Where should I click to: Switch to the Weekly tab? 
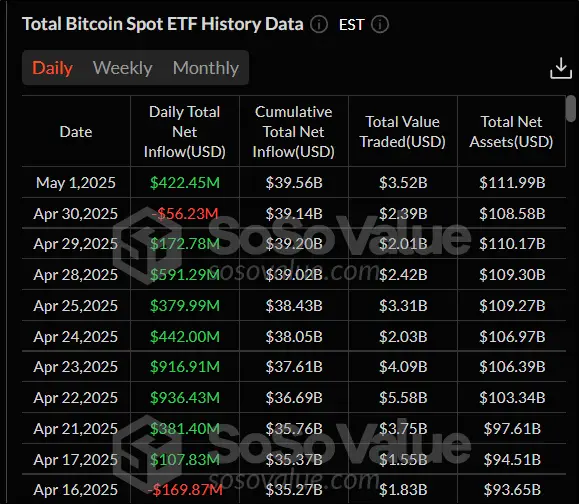click(123, 68)
